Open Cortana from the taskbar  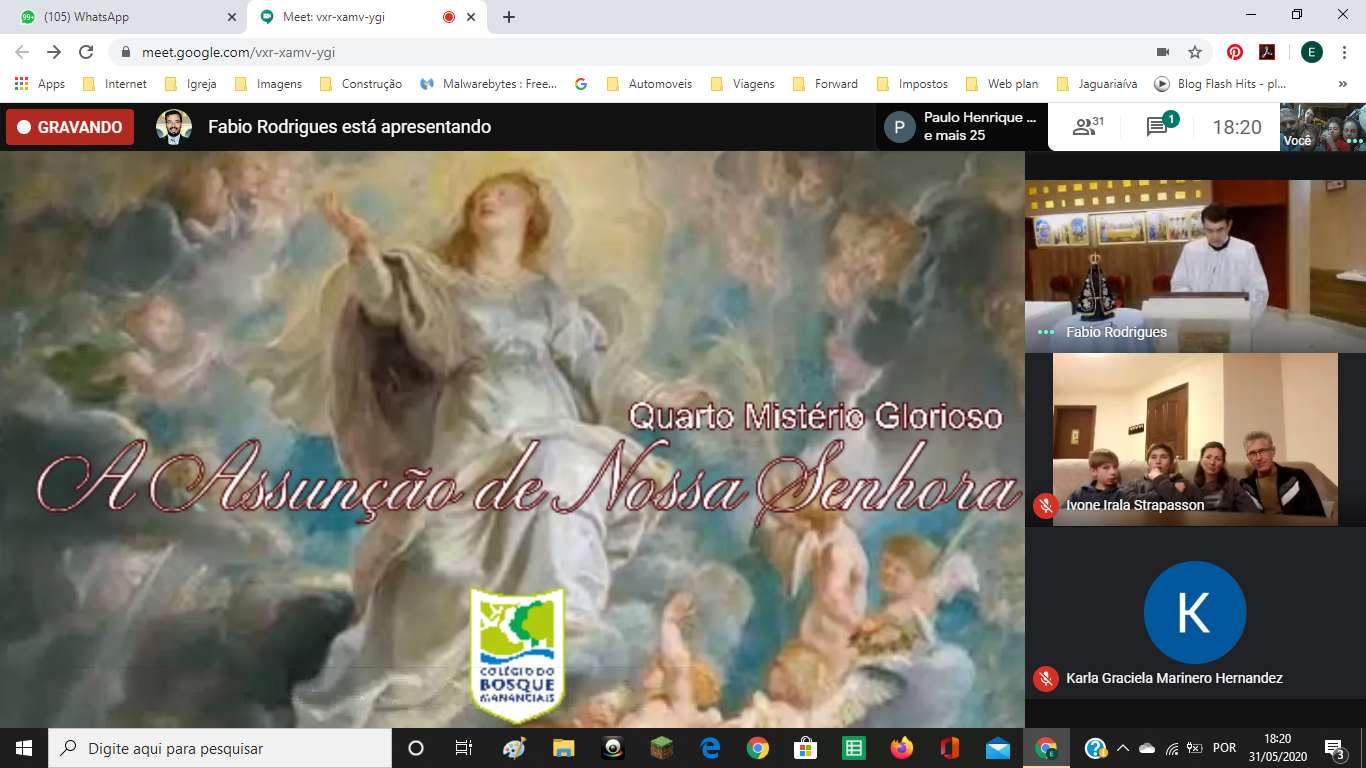click(416, 748)
